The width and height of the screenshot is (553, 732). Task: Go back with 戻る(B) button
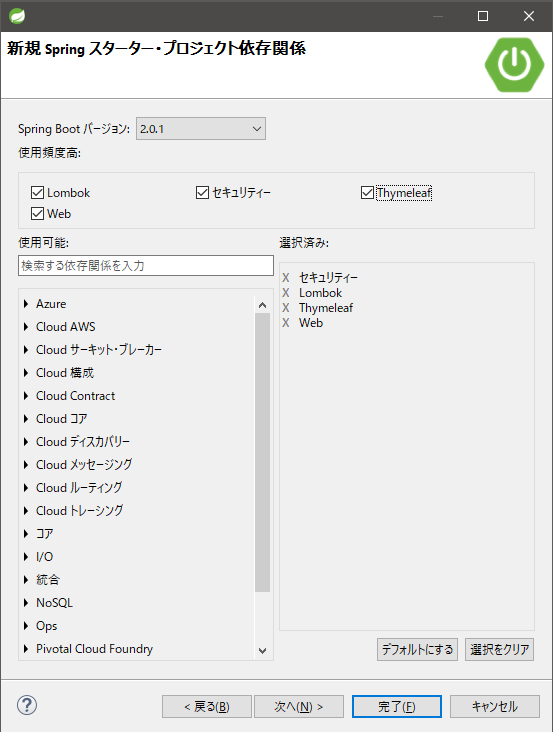point(207,706)
